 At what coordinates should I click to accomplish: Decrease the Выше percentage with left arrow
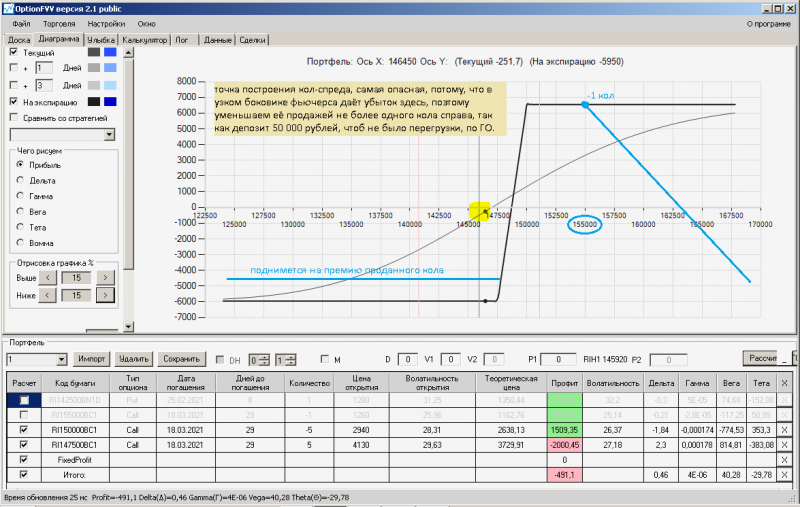(x=47, y=278)
